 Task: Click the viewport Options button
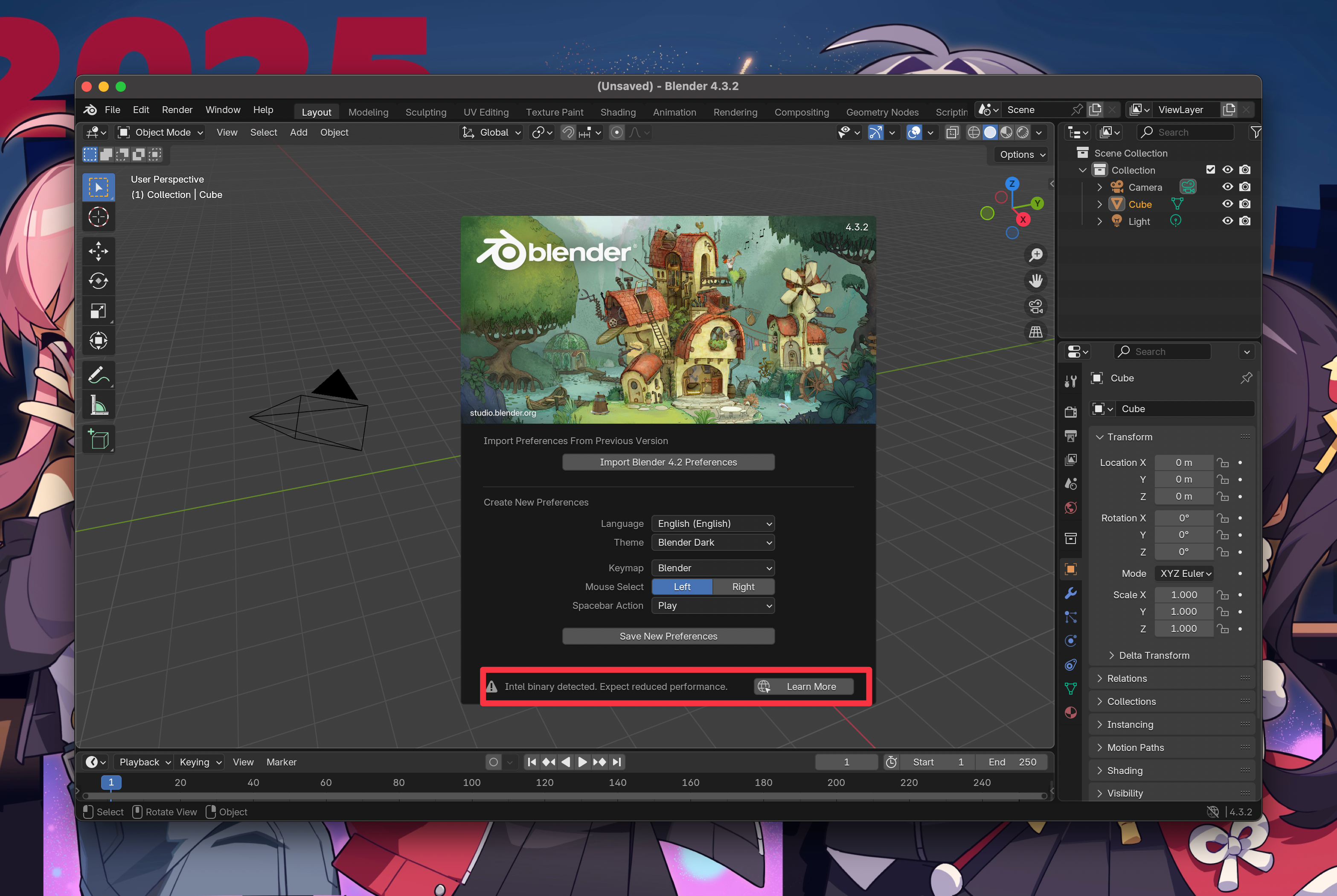point(1022,155)
